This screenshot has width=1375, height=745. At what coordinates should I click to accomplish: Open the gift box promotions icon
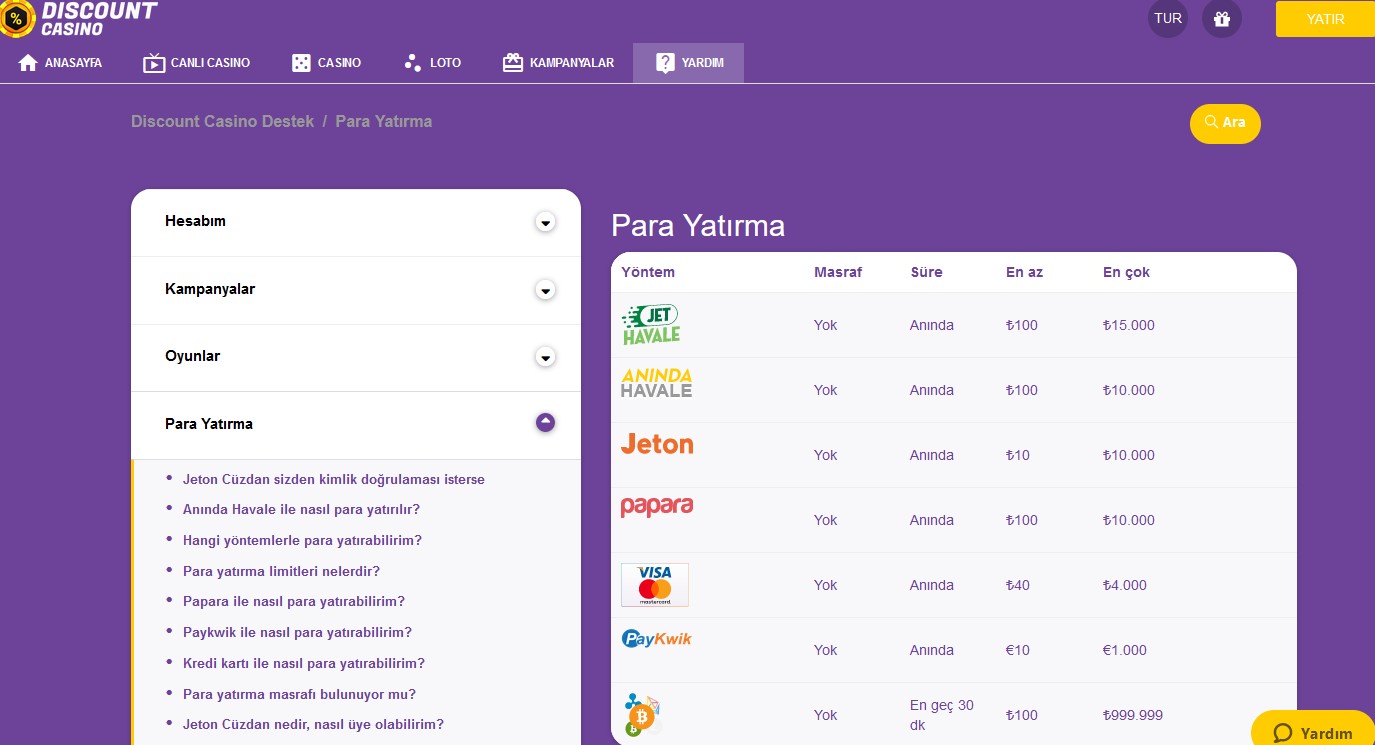pyautogui.click(x=1221, y=18)
